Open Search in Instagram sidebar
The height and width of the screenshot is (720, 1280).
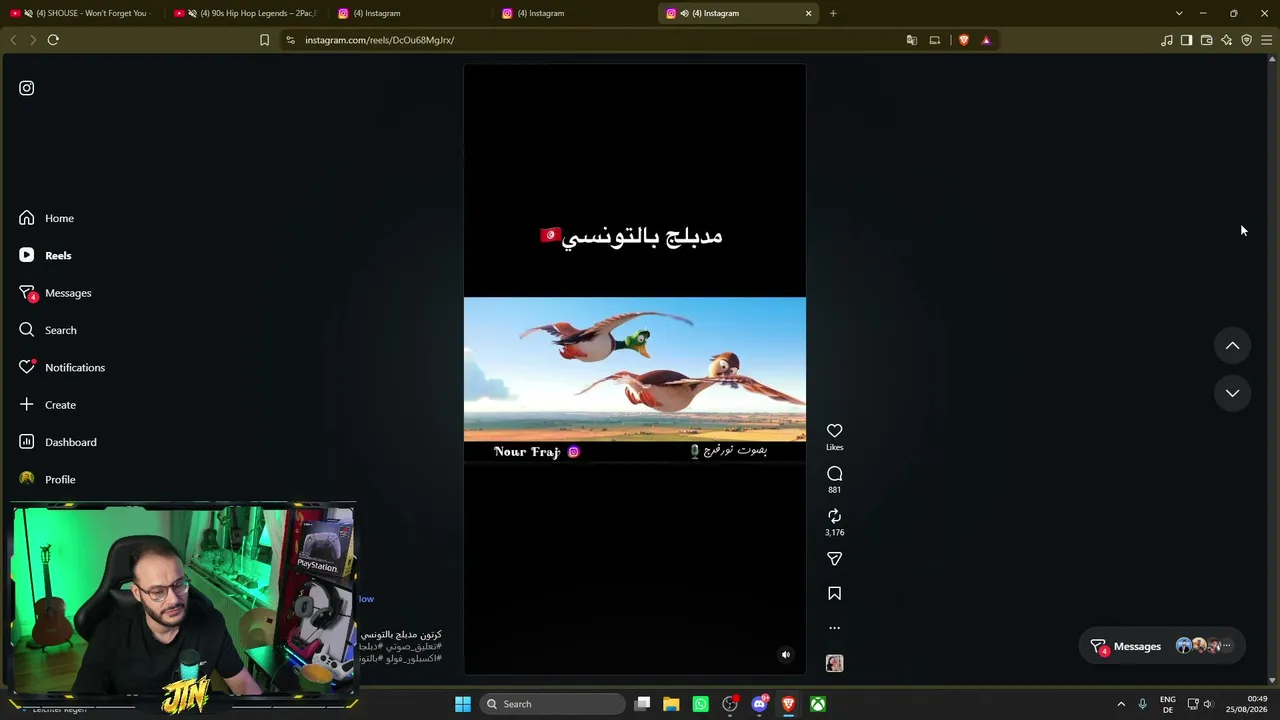pyautogui.click(x=47, y=330)
